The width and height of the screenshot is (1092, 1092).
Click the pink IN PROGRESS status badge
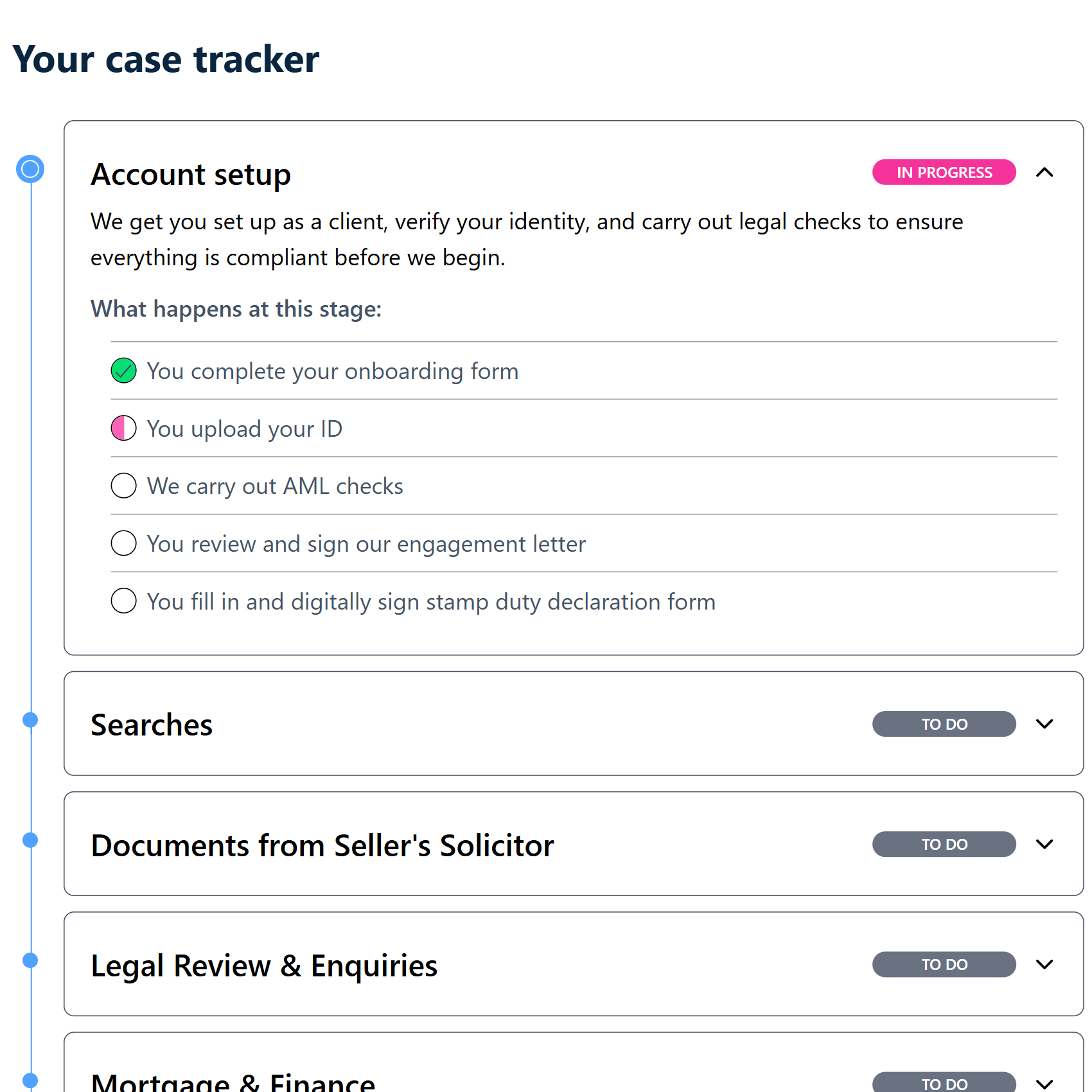click(944, 172)
